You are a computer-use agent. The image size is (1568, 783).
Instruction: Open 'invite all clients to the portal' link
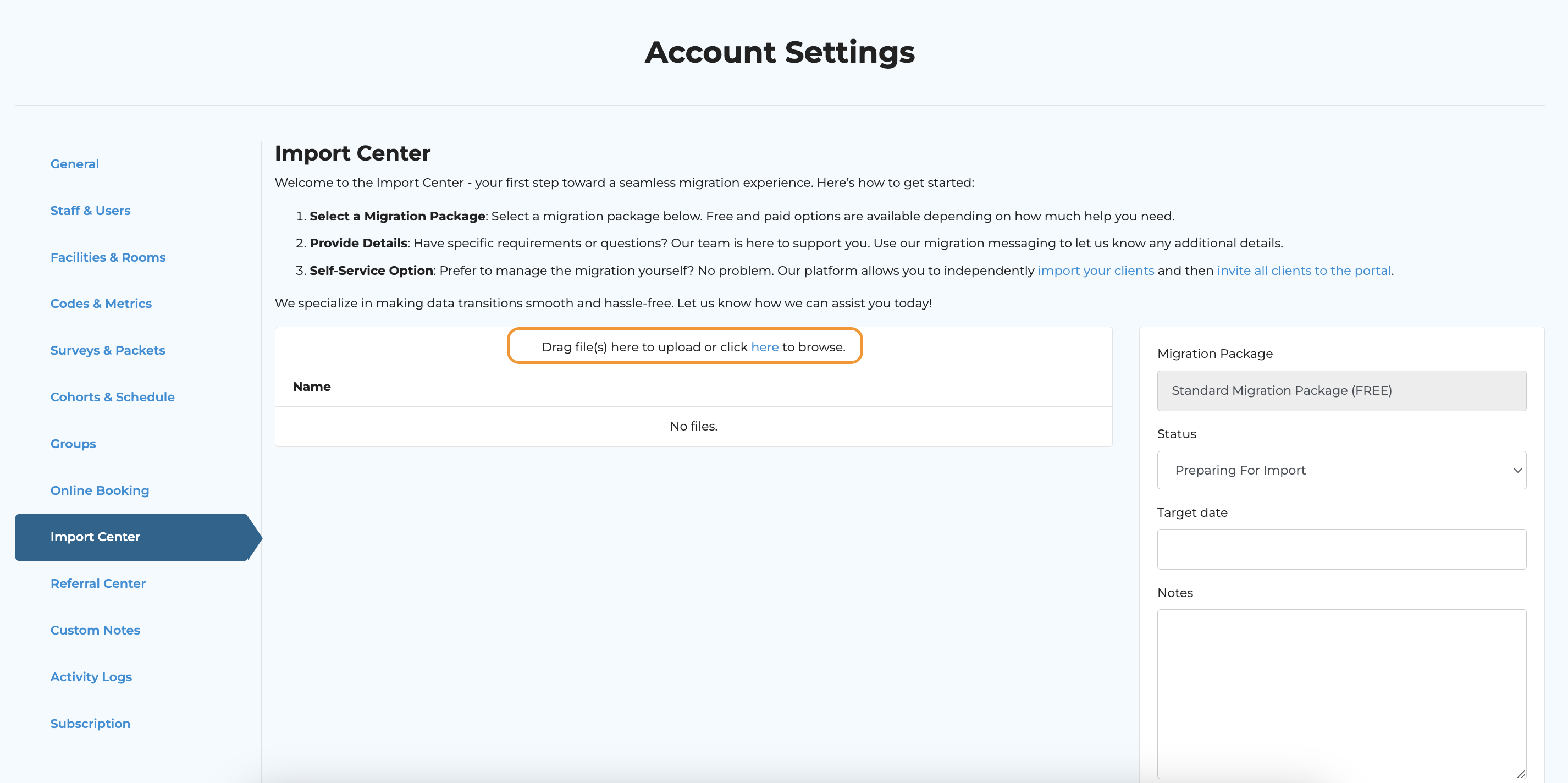pos(1303,271)
